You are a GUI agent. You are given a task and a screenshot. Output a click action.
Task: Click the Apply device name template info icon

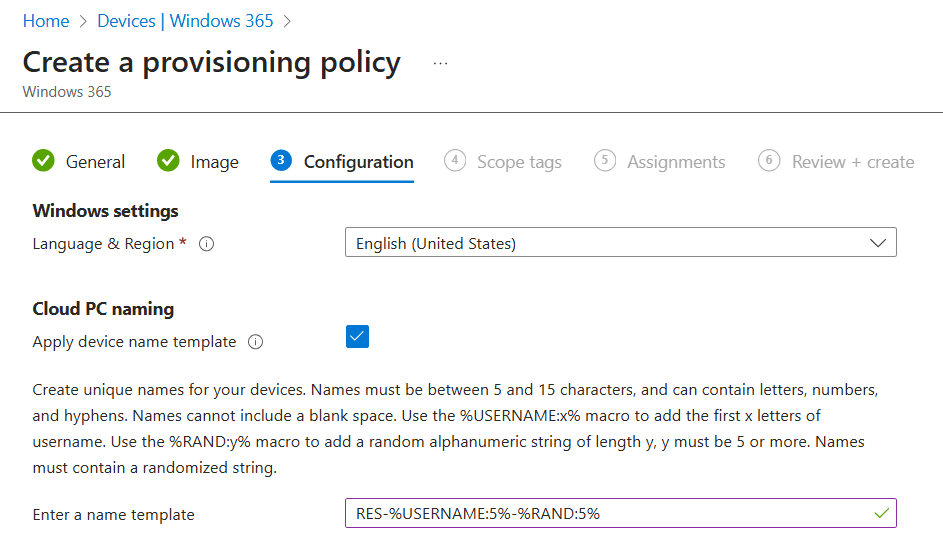tap(255, 342)
